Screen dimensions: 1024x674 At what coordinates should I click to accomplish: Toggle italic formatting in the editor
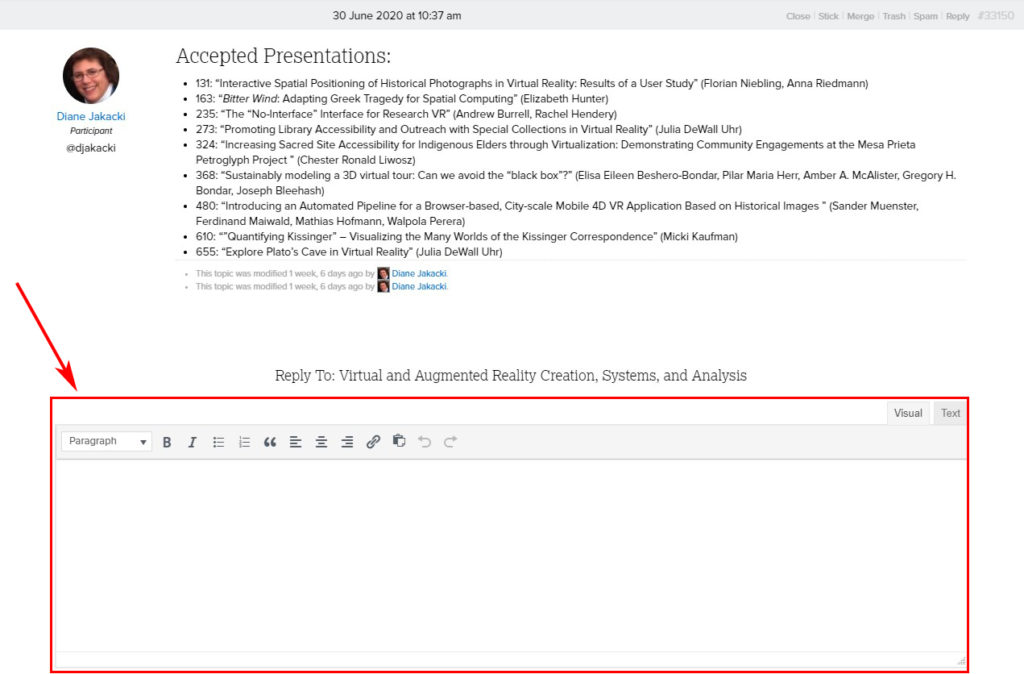[x=192, y=441]
